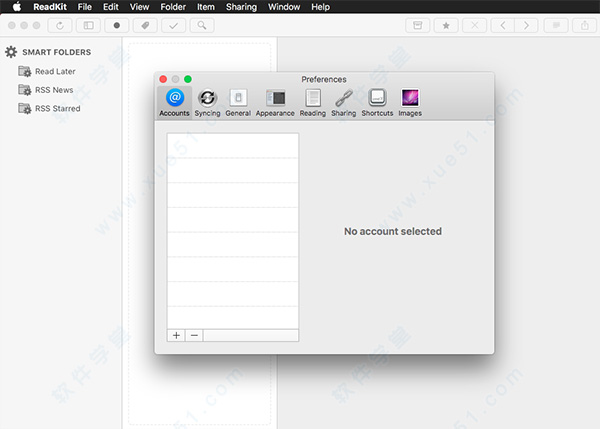Click the archive toolbar icon

pyautogui.click(x=417, y=26)
